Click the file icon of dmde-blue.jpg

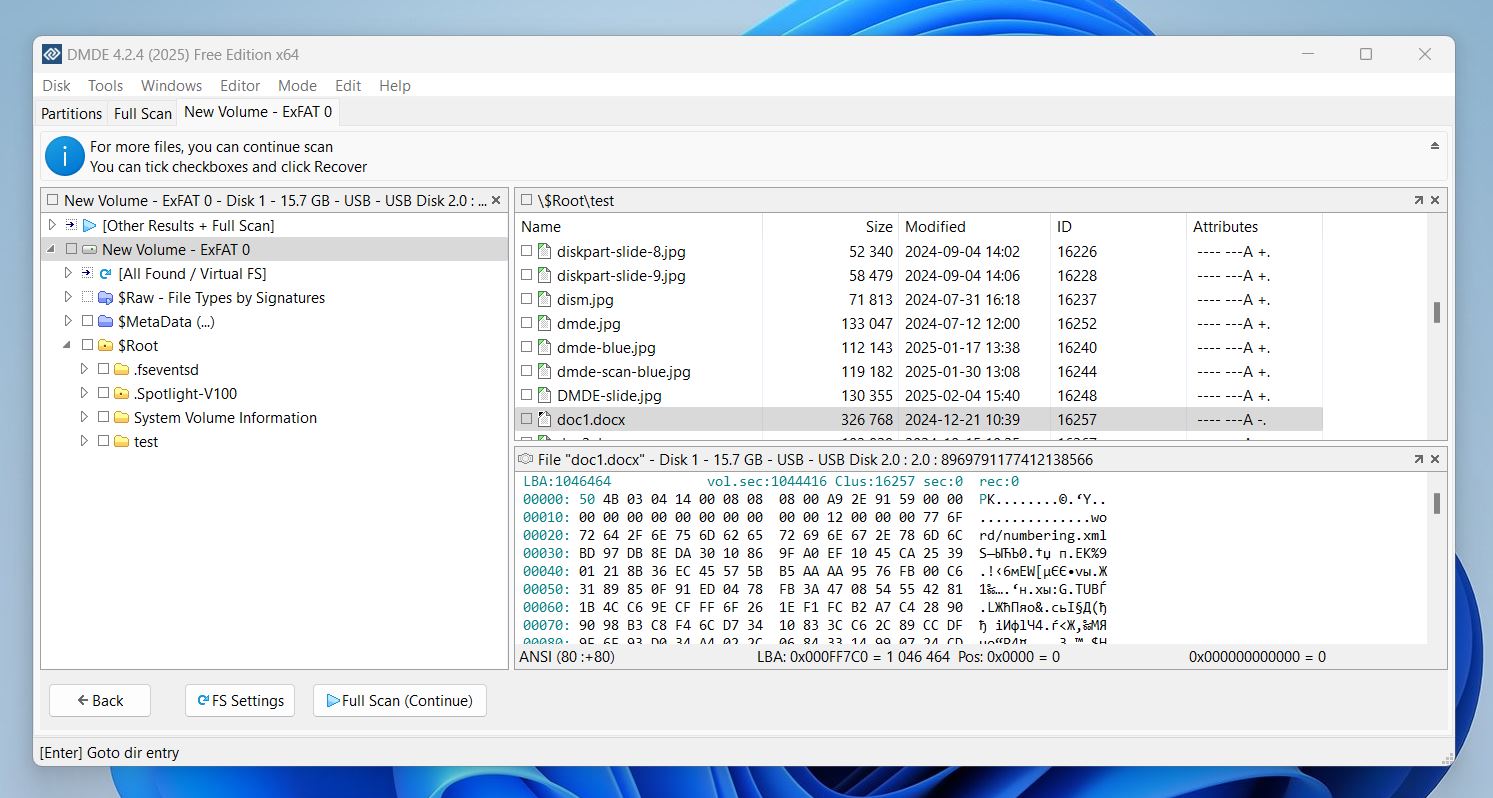tap(545, 348)
